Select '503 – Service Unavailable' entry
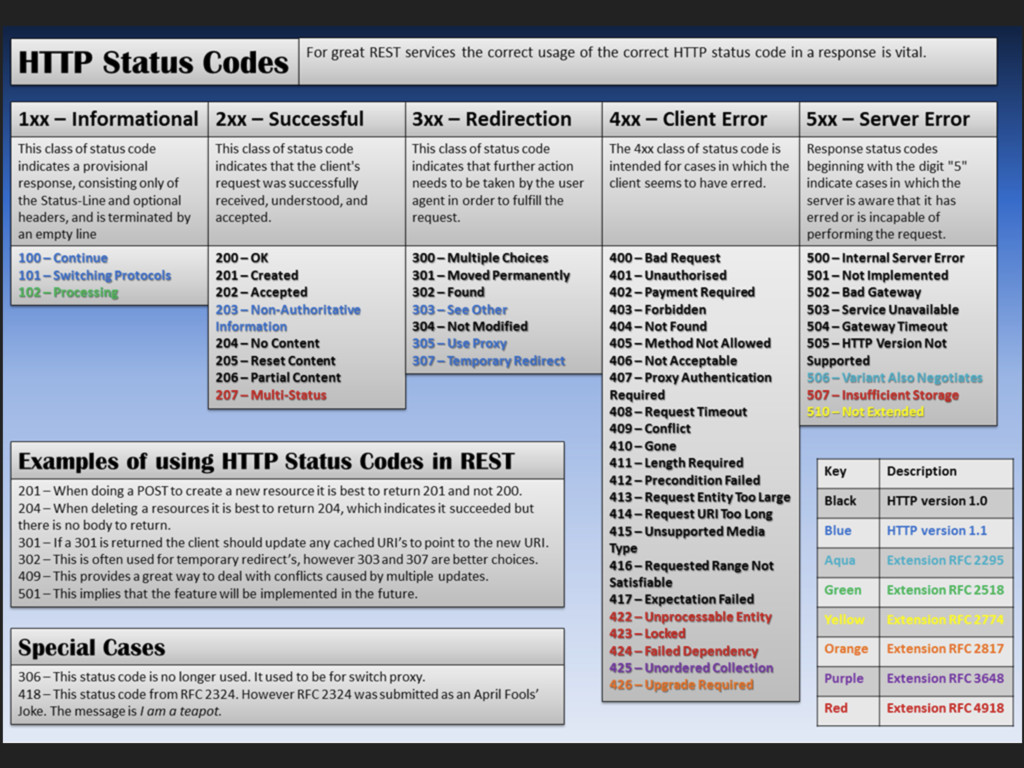The image size is (1024, 768). pyautogui.click(x=882, y=310)
